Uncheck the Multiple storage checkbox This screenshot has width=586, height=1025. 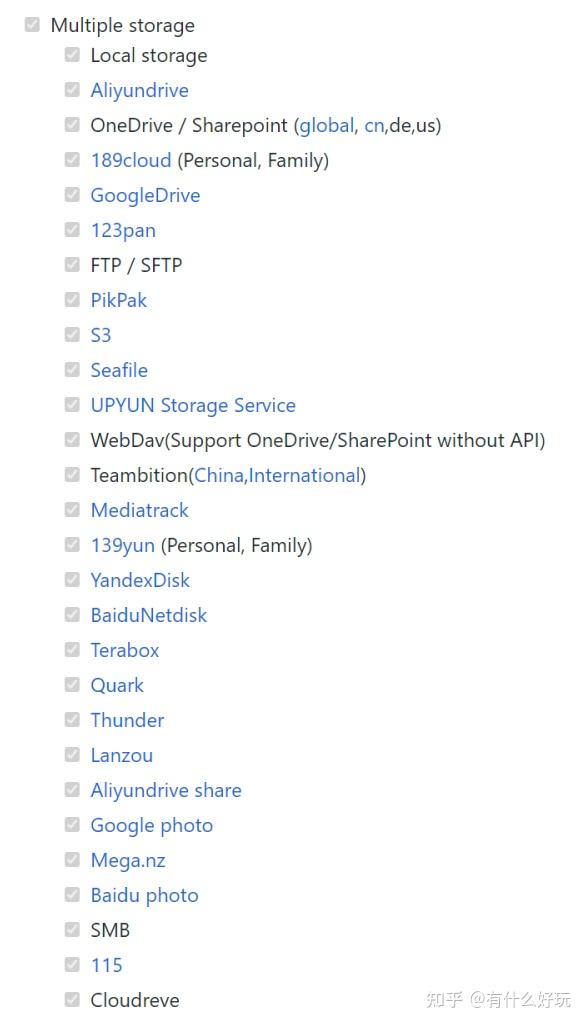click(x=32, y=25)
